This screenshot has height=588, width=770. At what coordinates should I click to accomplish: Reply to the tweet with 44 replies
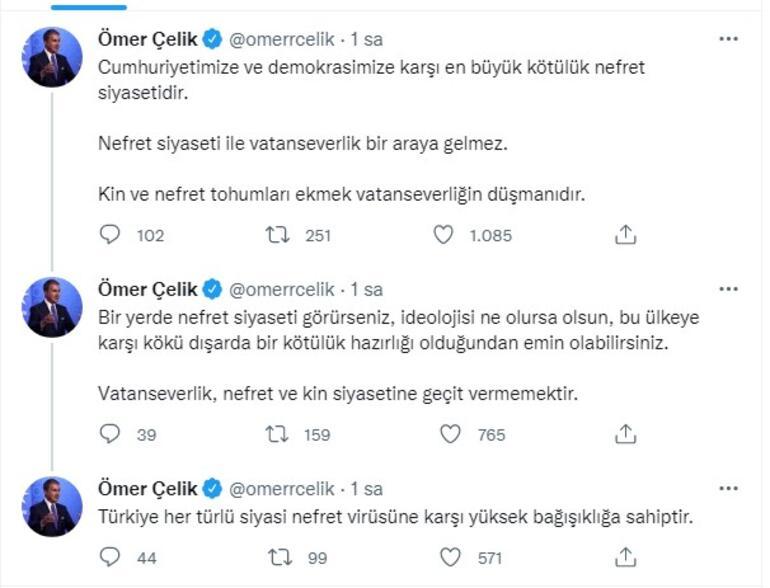point(111,557)
